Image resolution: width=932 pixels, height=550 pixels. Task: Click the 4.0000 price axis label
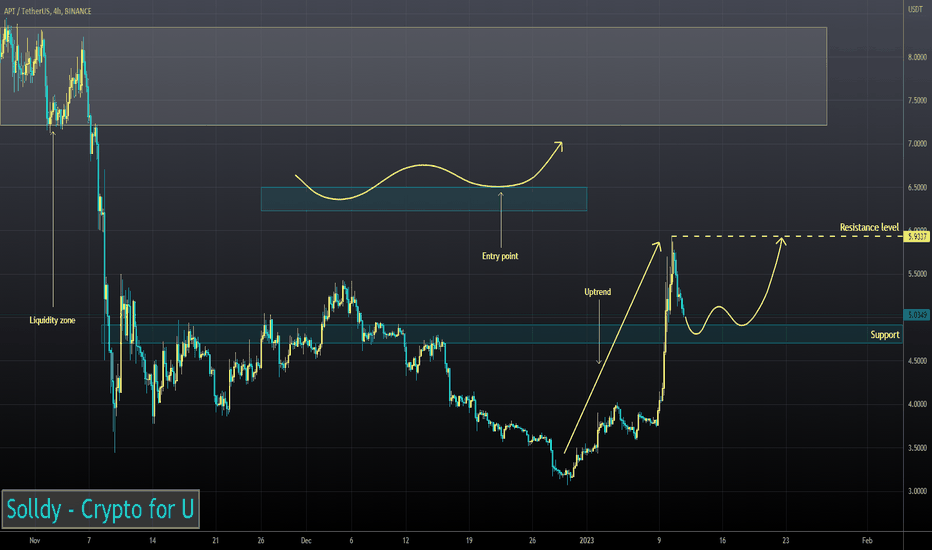point(917,404)
